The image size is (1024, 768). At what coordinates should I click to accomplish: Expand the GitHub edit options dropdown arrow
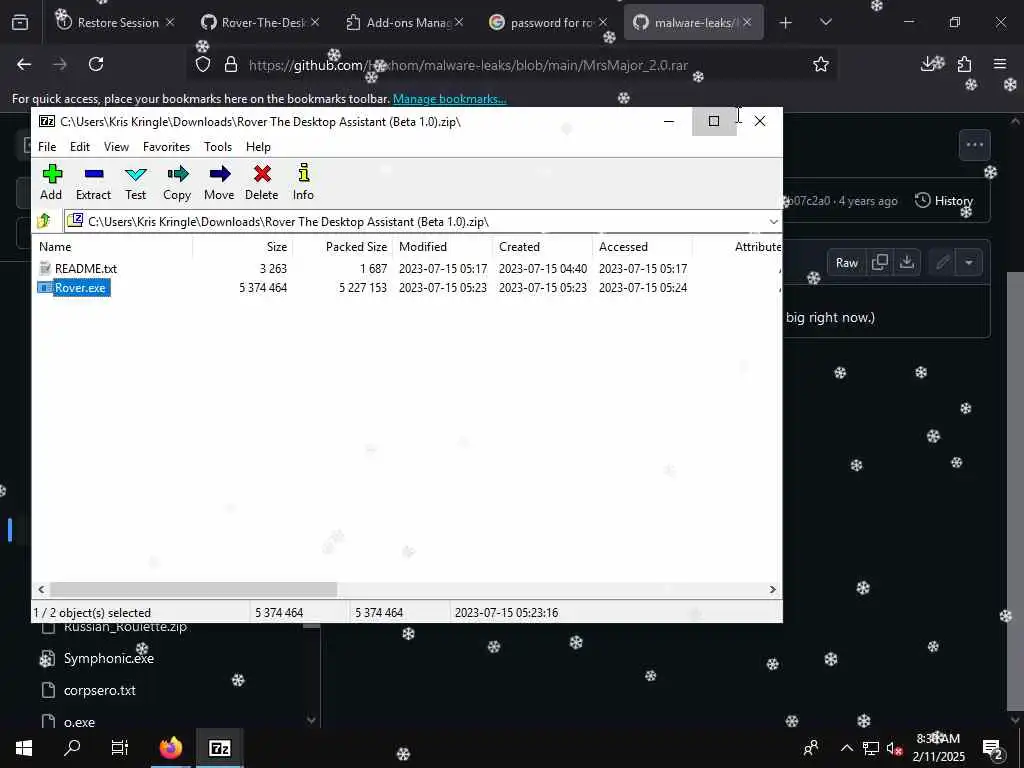pyautogui.click(x=968, y=263)
